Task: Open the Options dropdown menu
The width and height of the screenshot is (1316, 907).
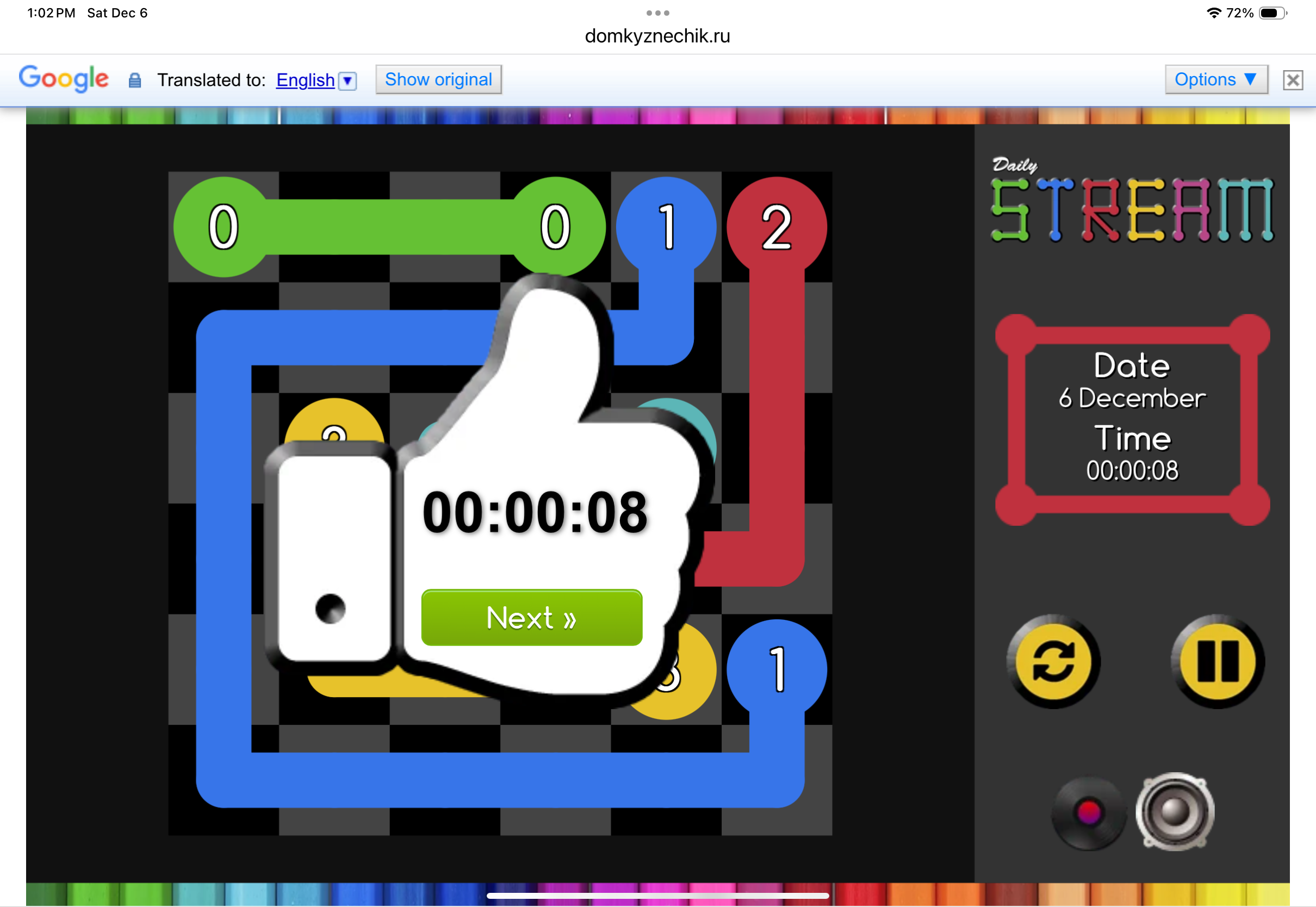Action: [1215, 79]
